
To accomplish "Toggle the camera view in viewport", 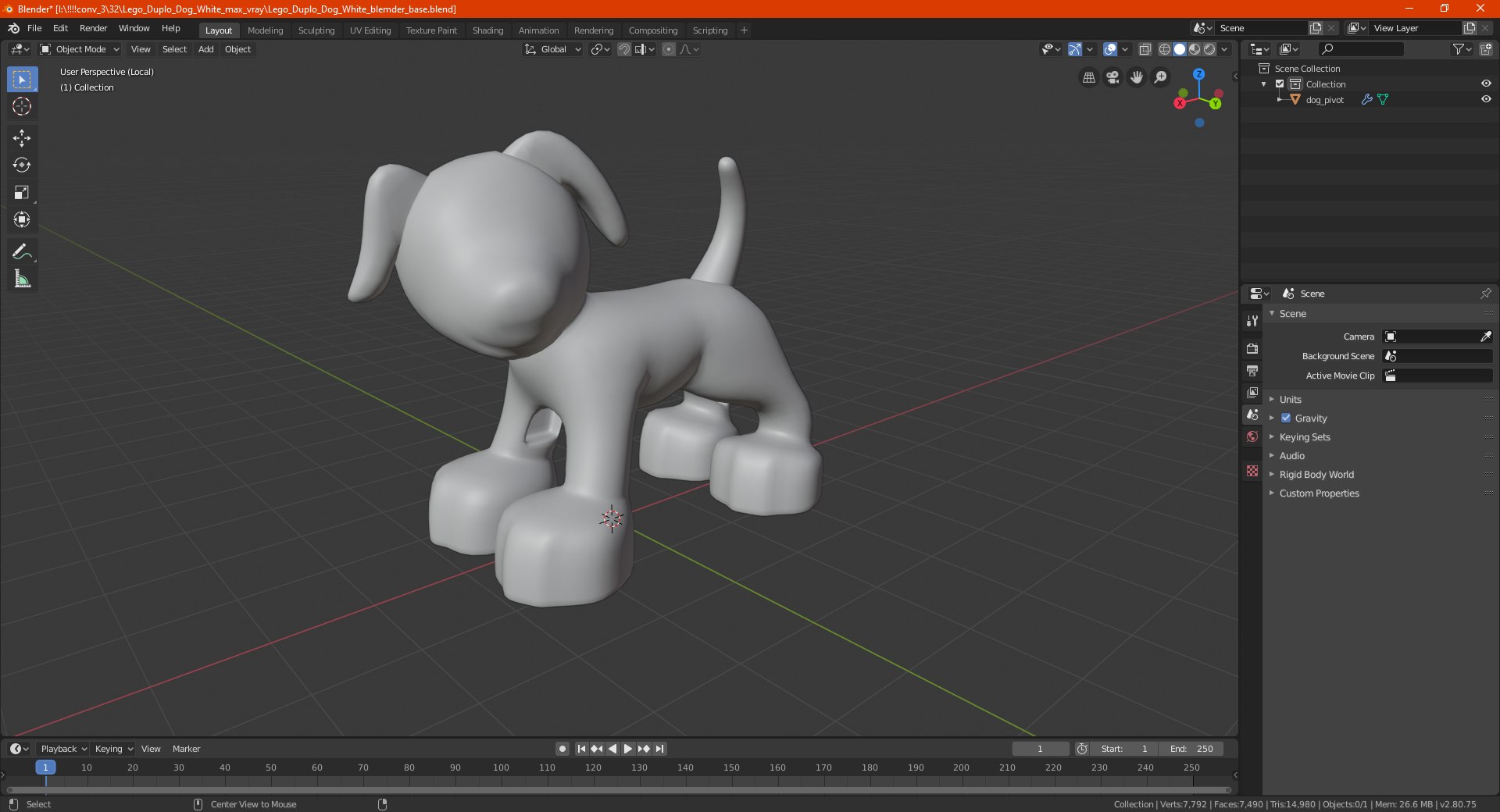I will [x=1112, y=77].
